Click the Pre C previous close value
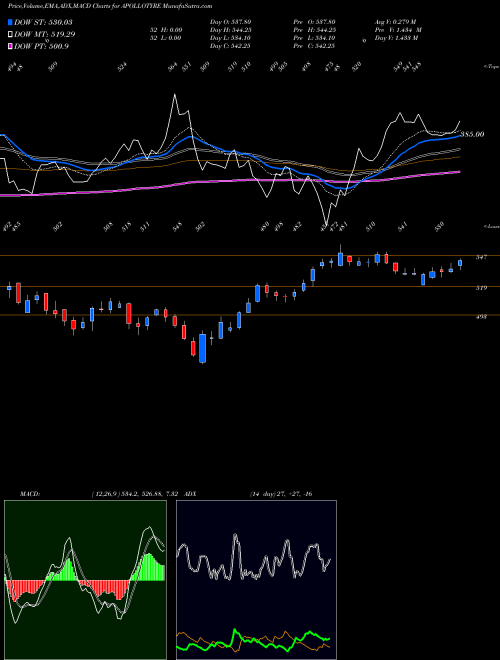Image resolution: width=500 pixels, height=660 pixels. point(314,46)
